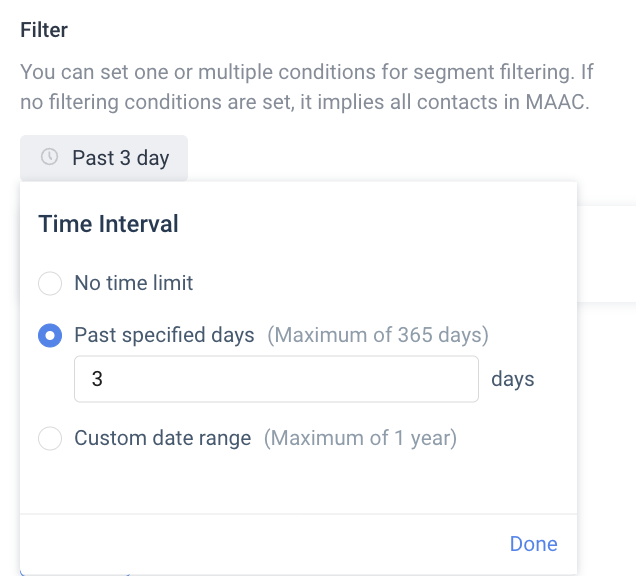Image resolution: width=636 pixels, height=576 pixels.
Task: Click the "No time limit" option label
Action: 134,283
